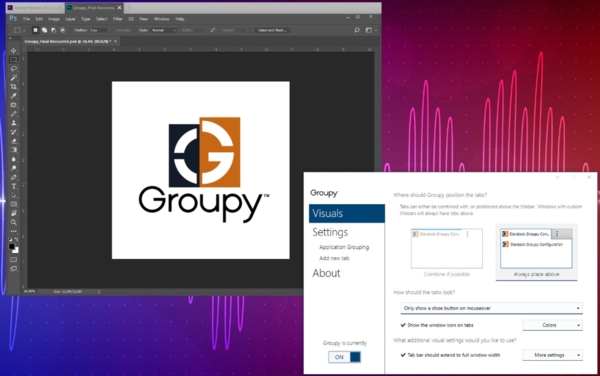Uncheck Show the window icon on tabs
The width and height of the screenshot is (600, 376).
point(403,325)
